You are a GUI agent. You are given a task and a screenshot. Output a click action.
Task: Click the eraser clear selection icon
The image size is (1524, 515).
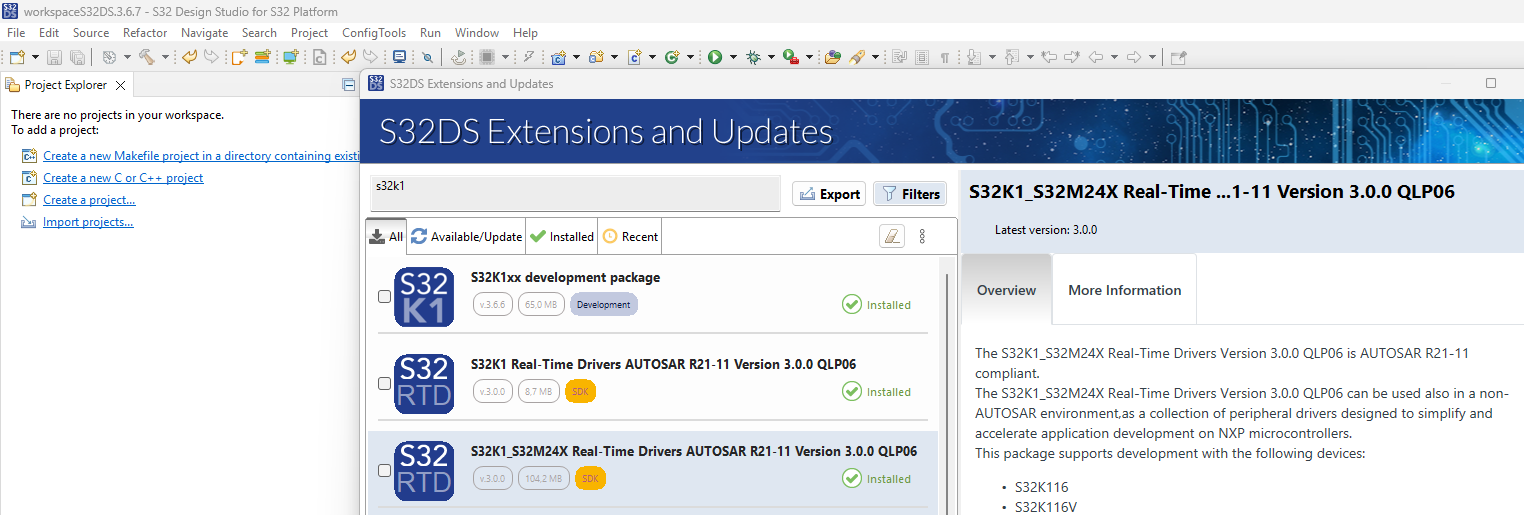point(892,236)
